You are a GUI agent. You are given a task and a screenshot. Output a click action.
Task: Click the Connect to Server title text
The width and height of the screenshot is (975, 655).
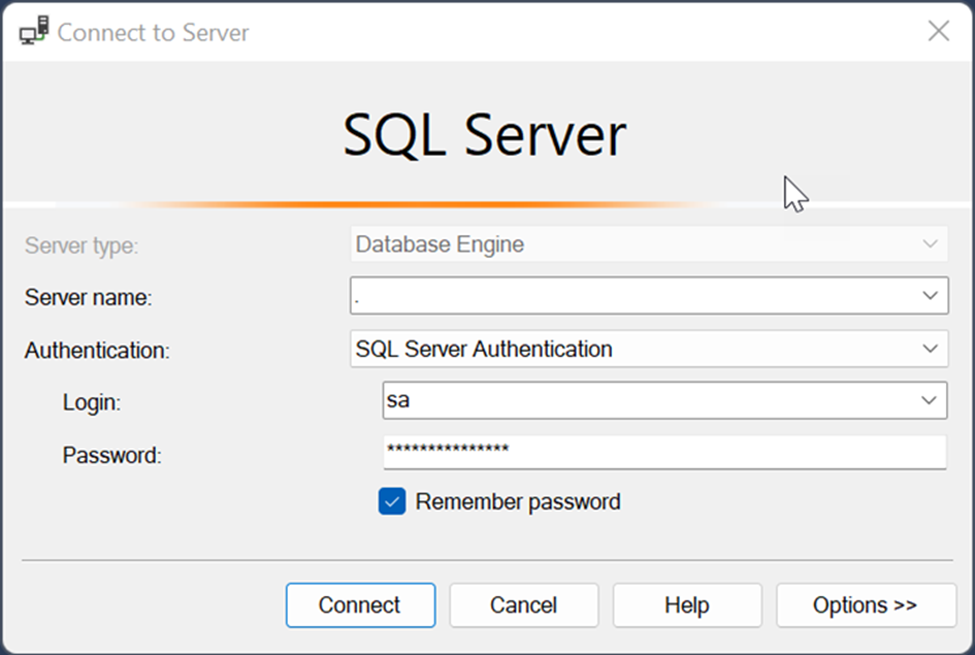point(153,32)
